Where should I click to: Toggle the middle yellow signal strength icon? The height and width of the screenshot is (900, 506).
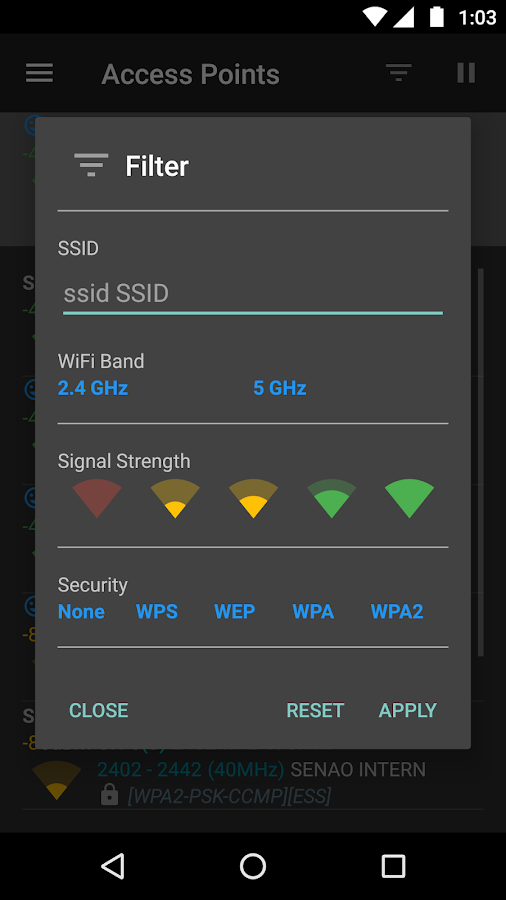(x=253, y=498)
